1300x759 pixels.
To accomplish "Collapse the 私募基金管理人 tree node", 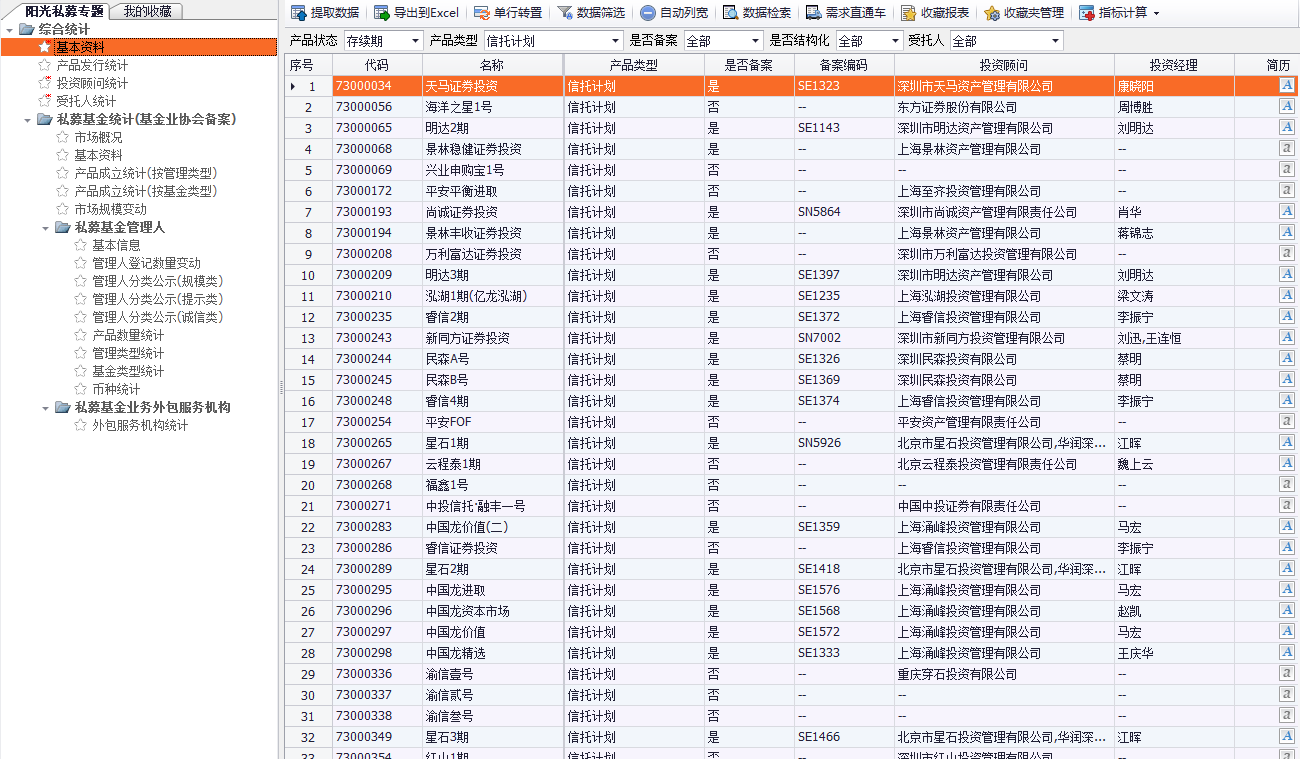I will pos(45,228).
